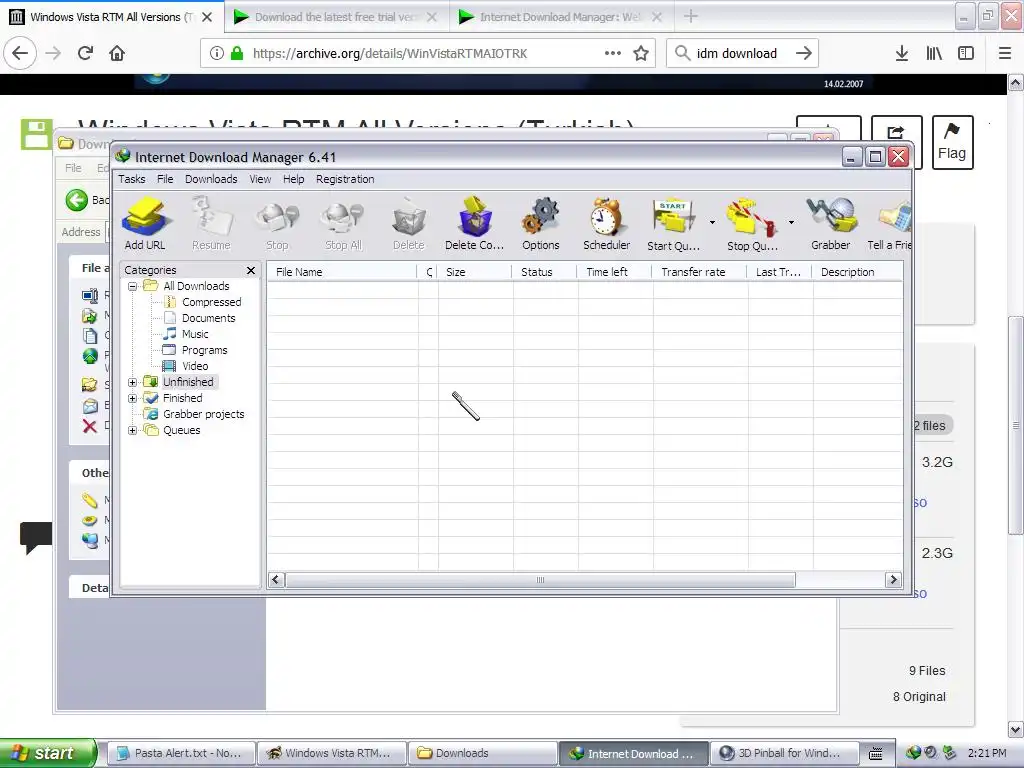
Task: Click the Stop toolbar icon
Action: [x=277, y=224]
